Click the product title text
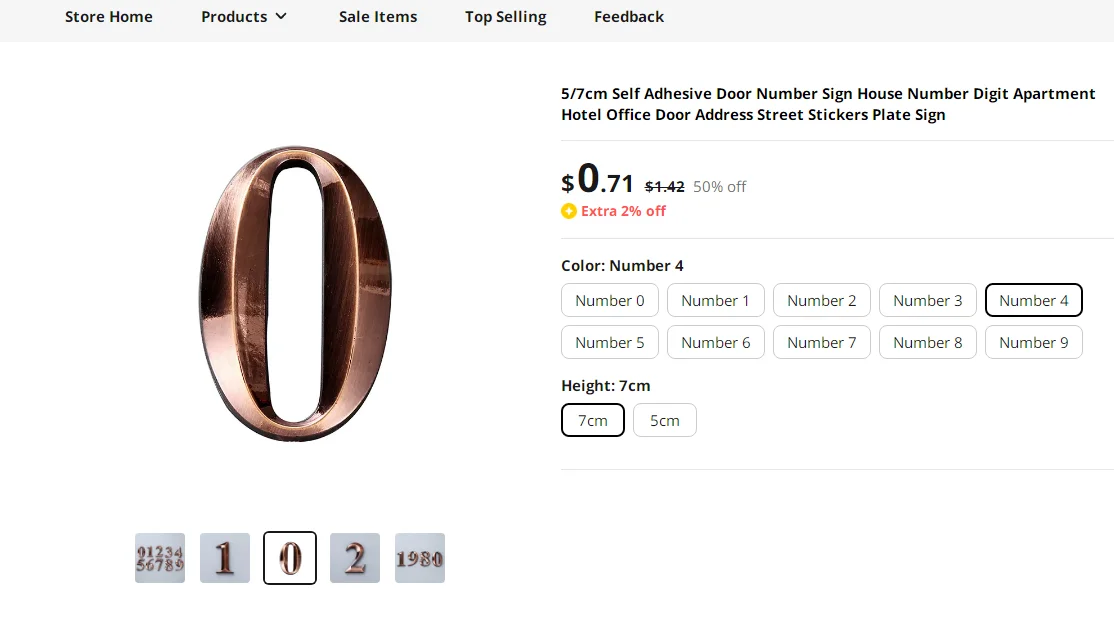Screen dimensions: 1114x618 point(828,104)
